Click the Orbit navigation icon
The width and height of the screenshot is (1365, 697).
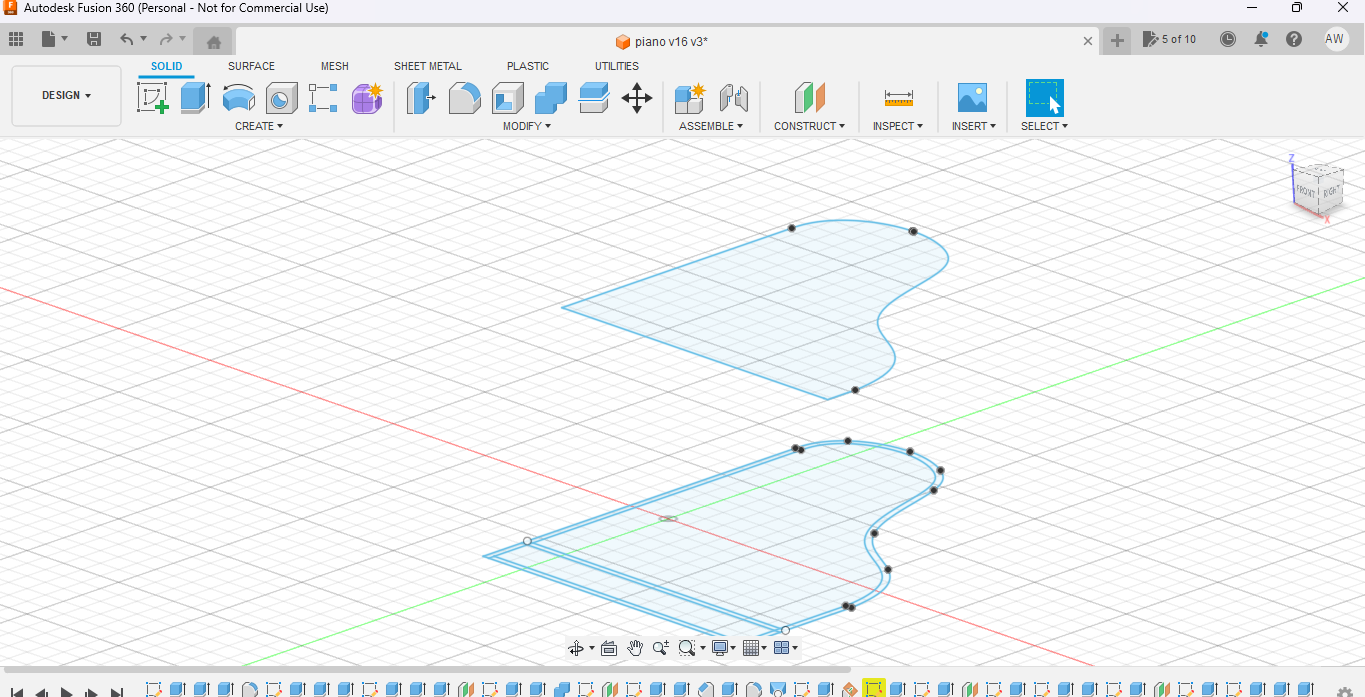[x=576, y=648]
